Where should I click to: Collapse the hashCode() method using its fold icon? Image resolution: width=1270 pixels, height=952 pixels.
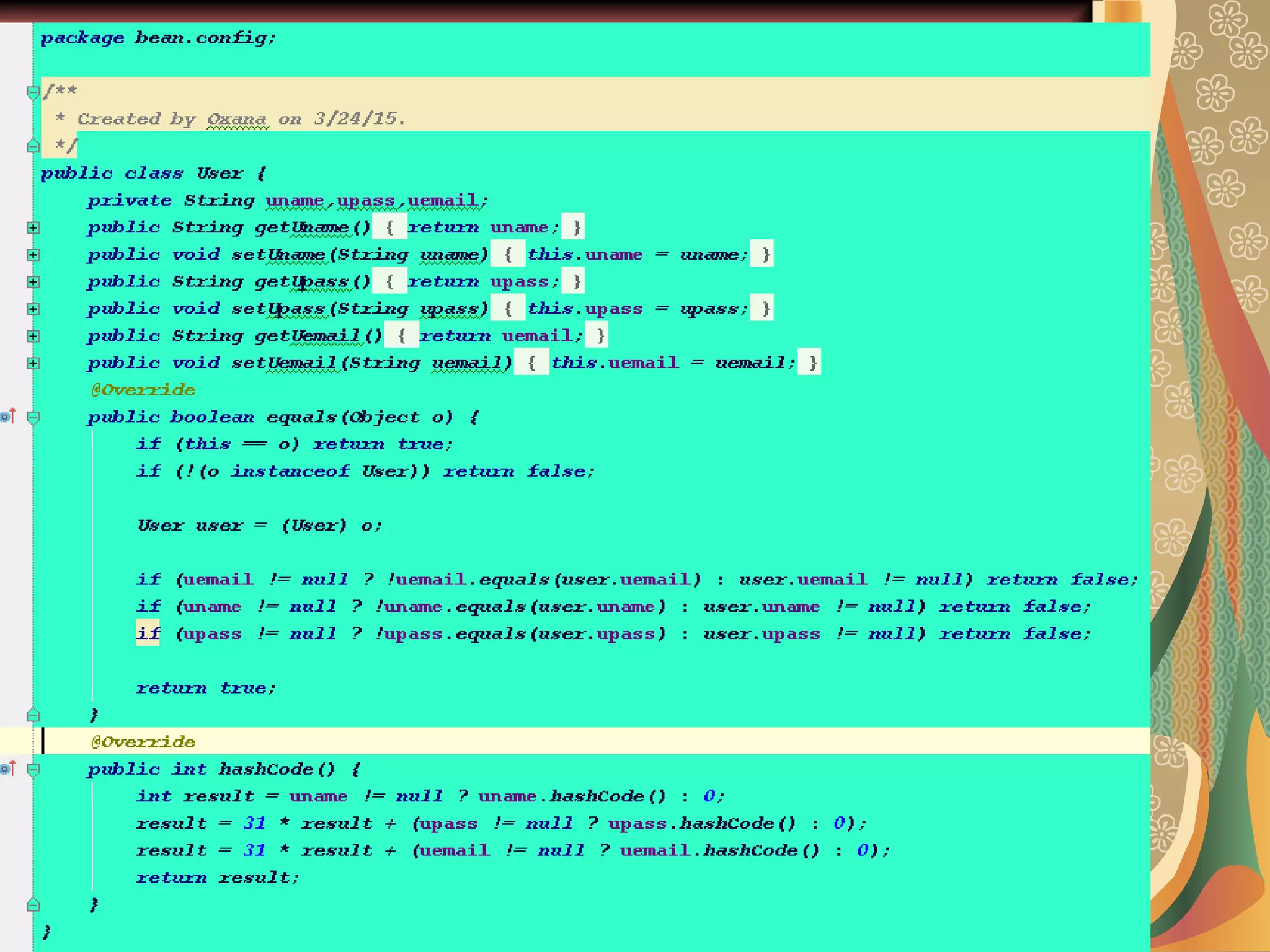coord(33,770)
